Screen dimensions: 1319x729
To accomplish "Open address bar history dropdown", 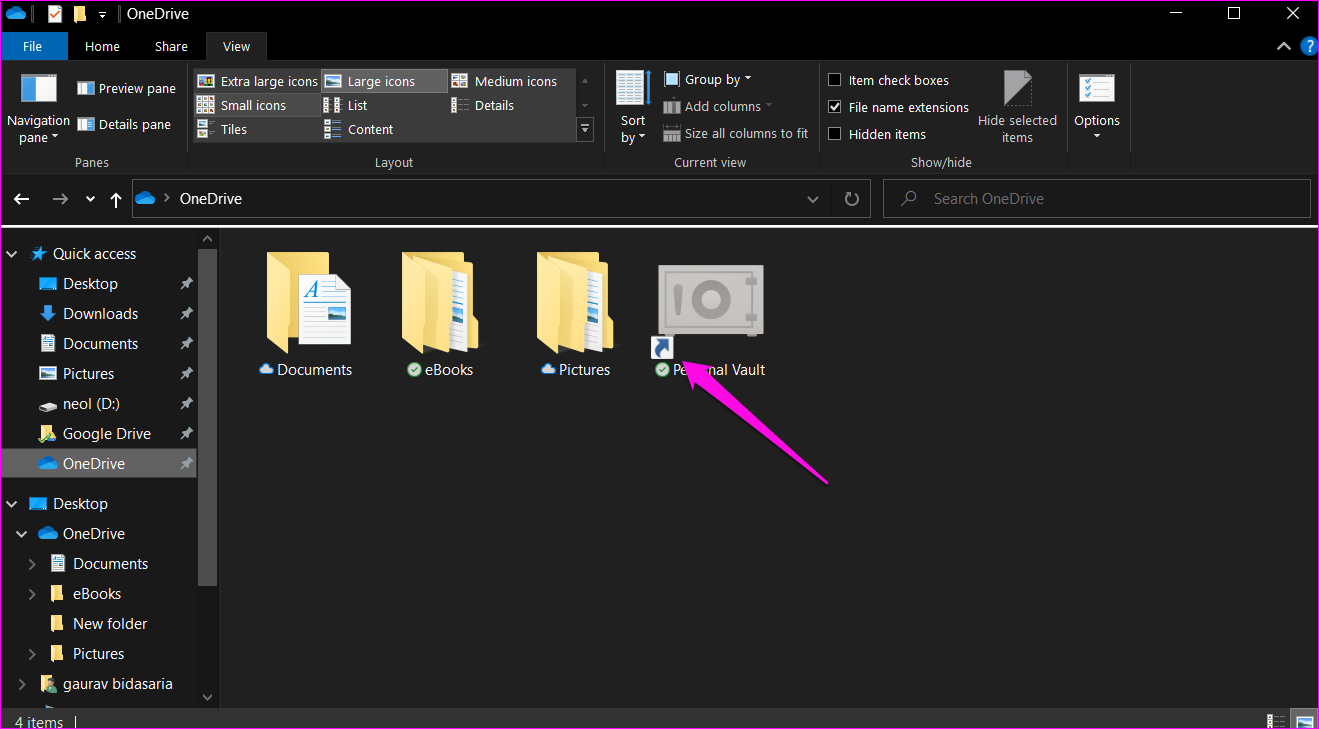I will [x=813, y=199].
